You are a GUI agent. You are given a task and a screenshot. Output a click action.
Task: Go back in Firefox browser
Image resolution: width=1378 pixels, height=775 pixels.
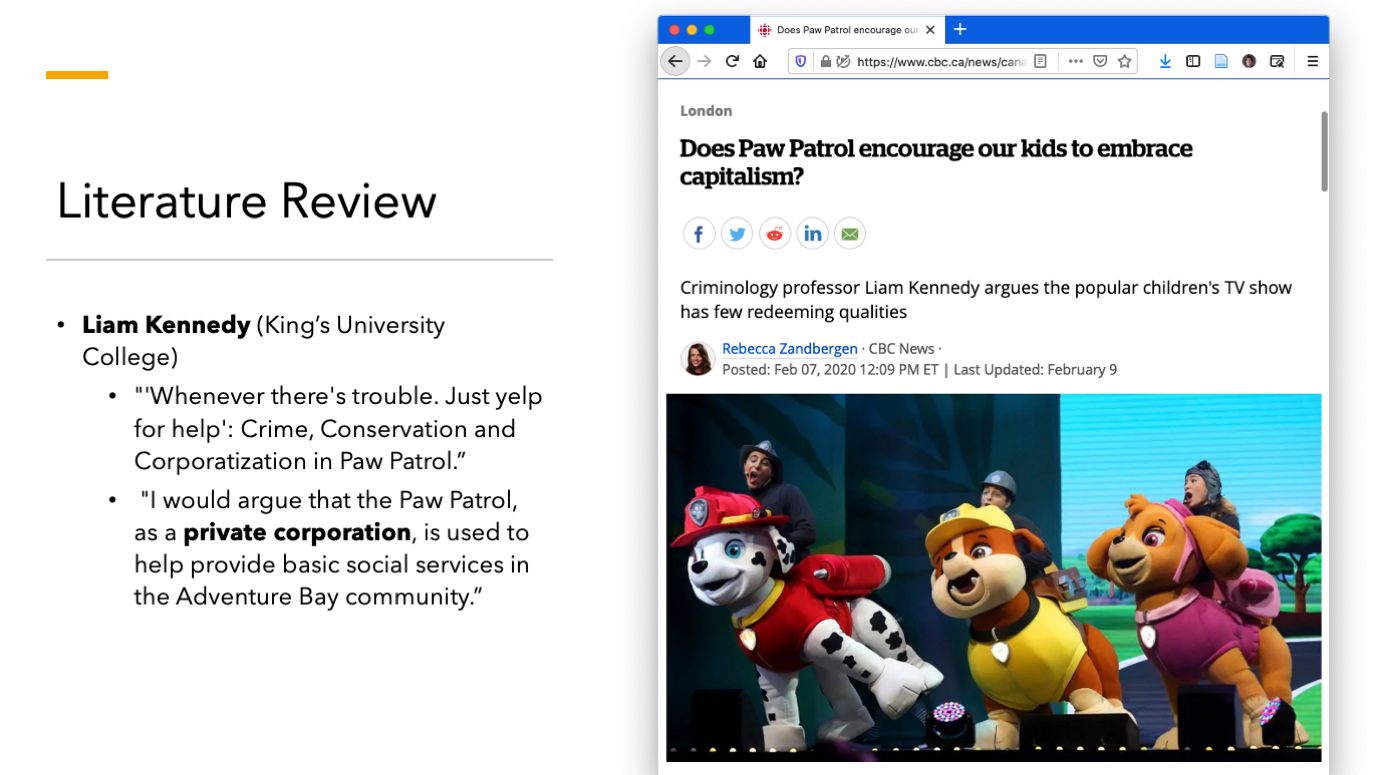pos(675,61)
